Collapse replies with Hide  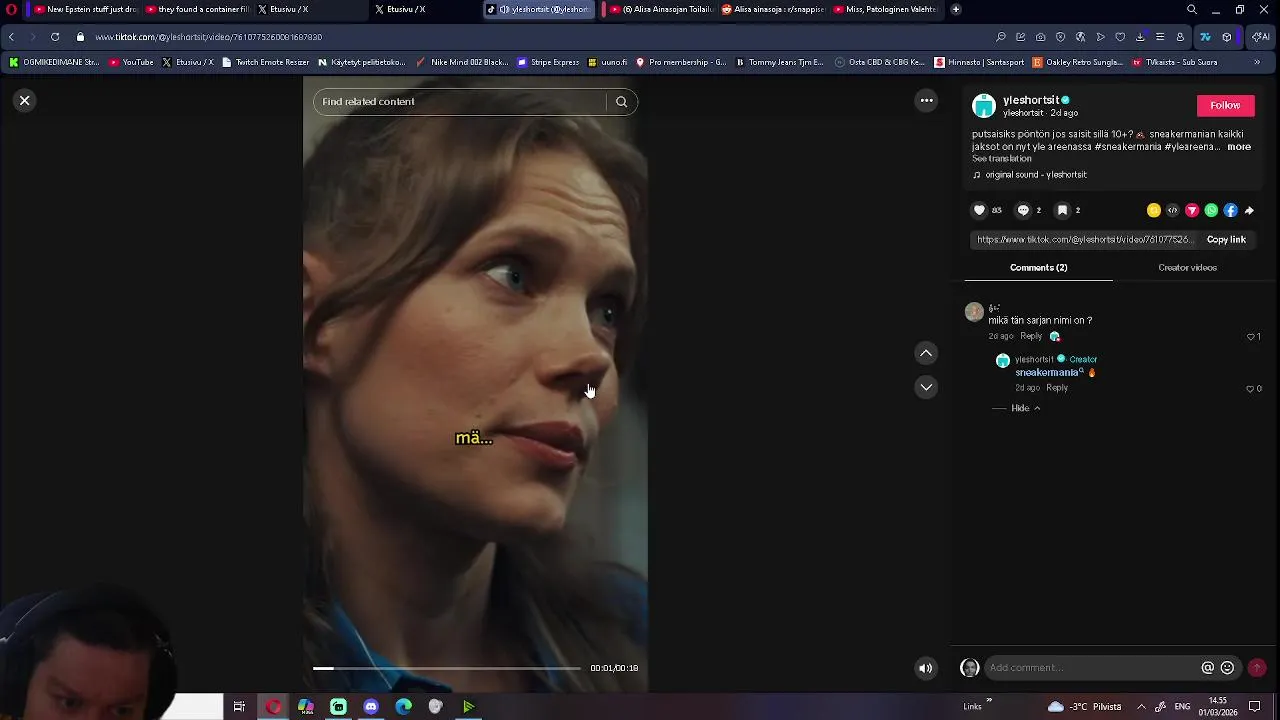click(1025, 408)
